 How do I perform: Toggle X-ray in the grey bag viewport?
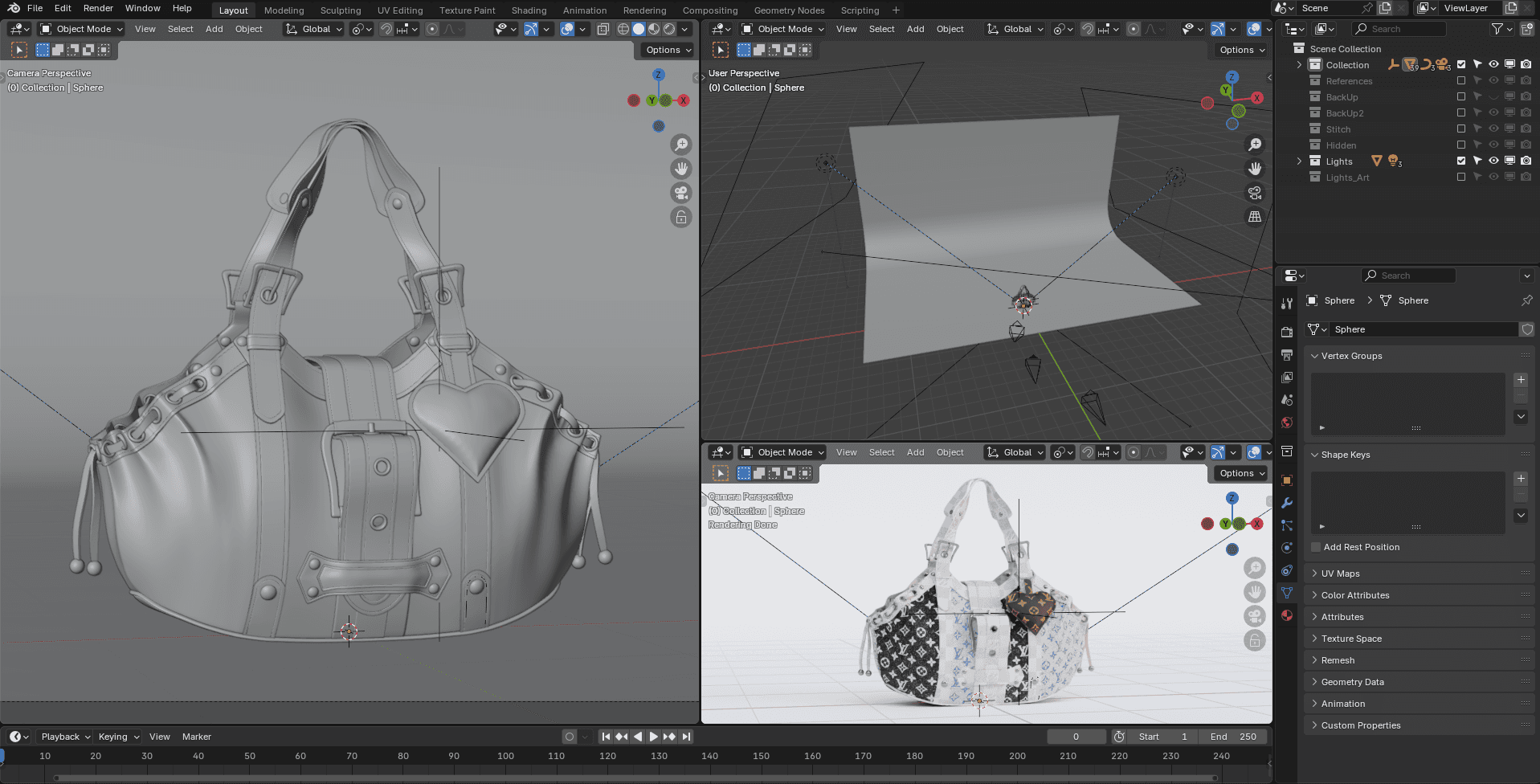click(x=603, y=29)
